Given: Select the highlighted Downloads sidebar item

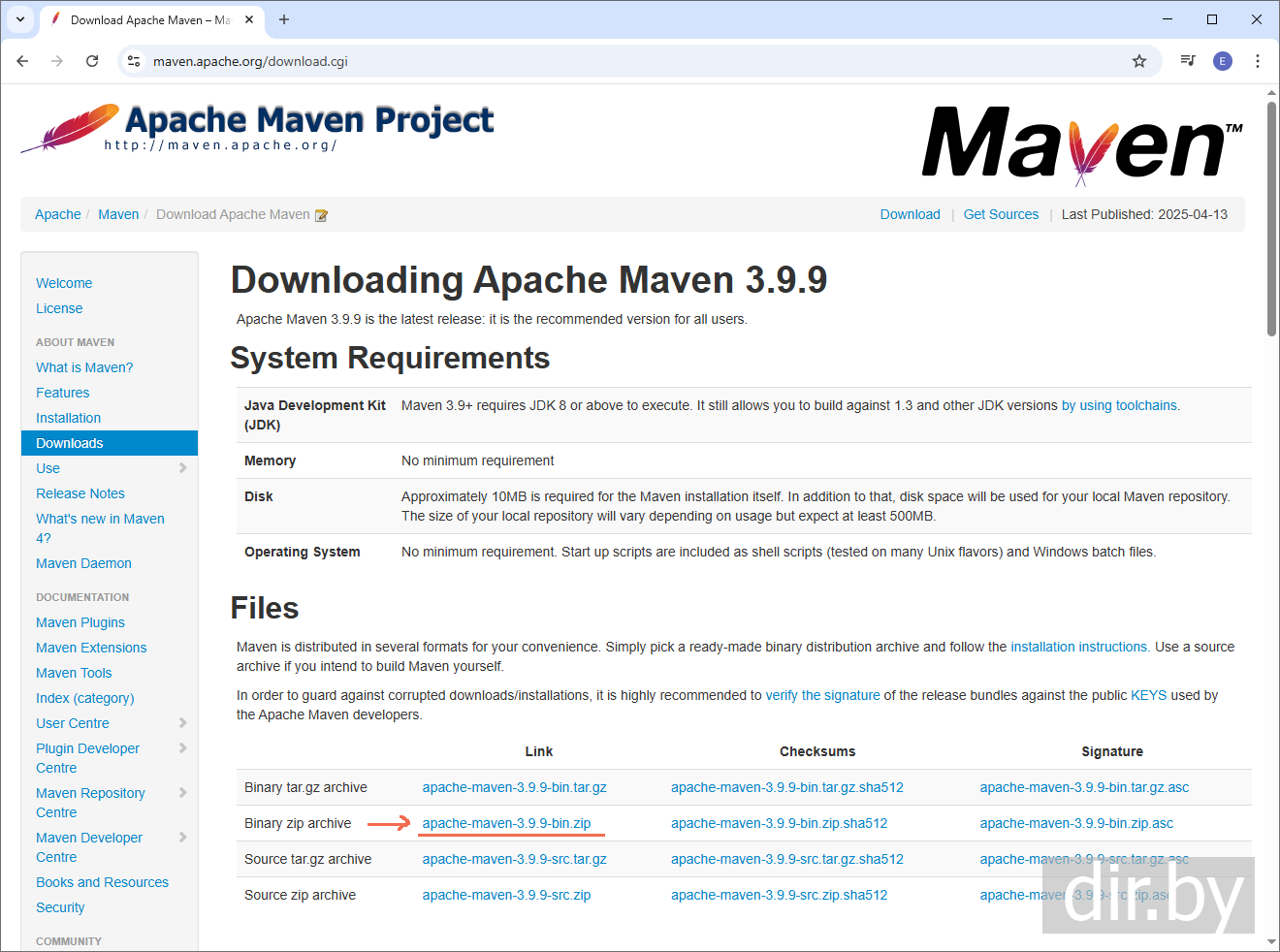Looking at the screenshot, I should pos(110,443).
